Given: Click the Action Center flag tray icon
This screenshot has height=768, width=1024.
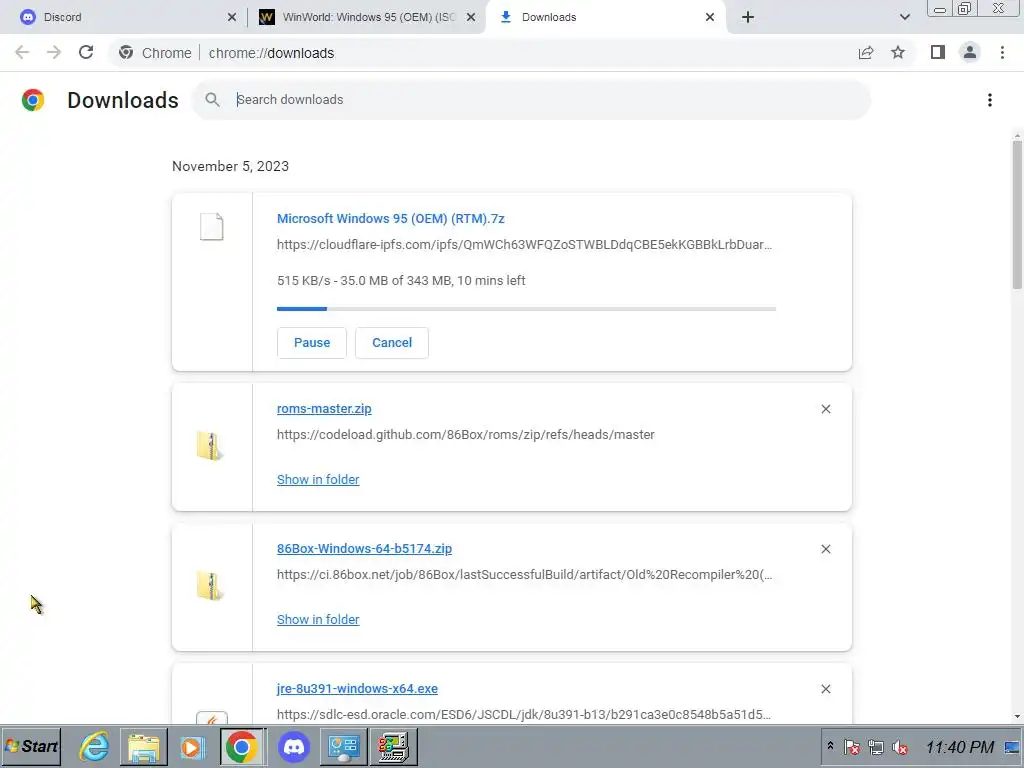Looking at the screenshot, I should [x=852, y=747].
